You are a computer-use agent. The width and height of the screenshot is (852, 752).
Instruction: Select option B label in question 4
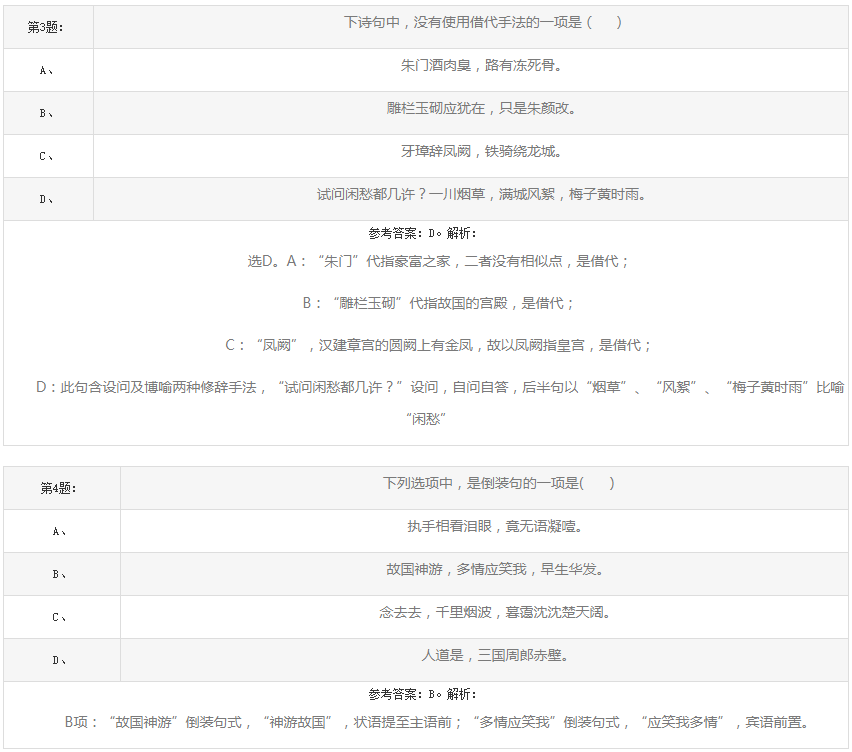point(60,574)
